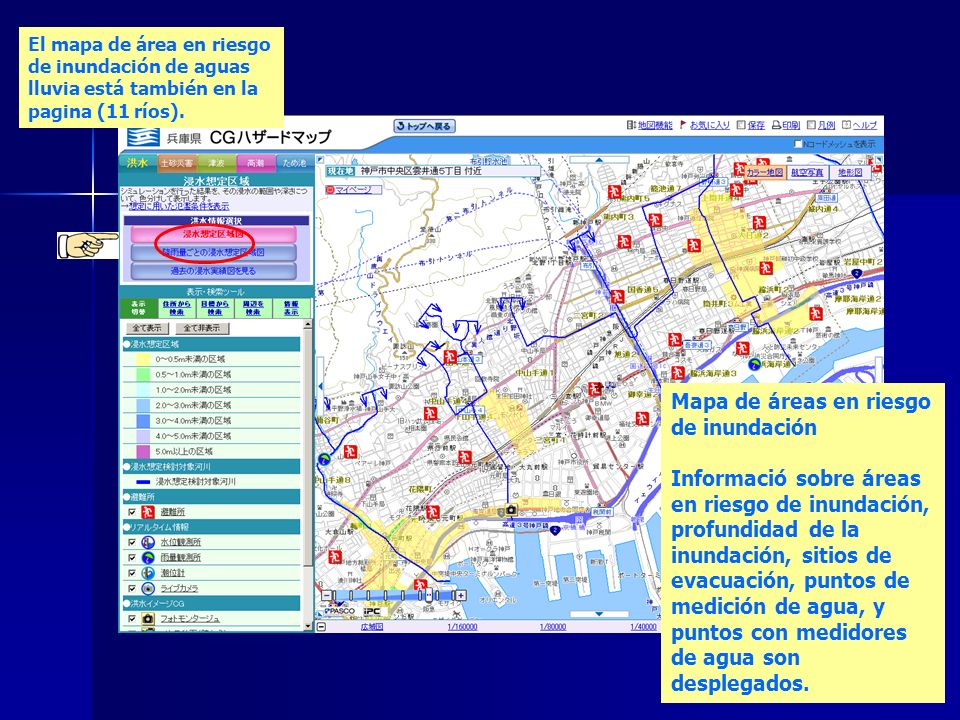The height and width of the screenshot is (720, 960).
Task: Click the printer icon beside 印刷
Action: tap(776, 125)
